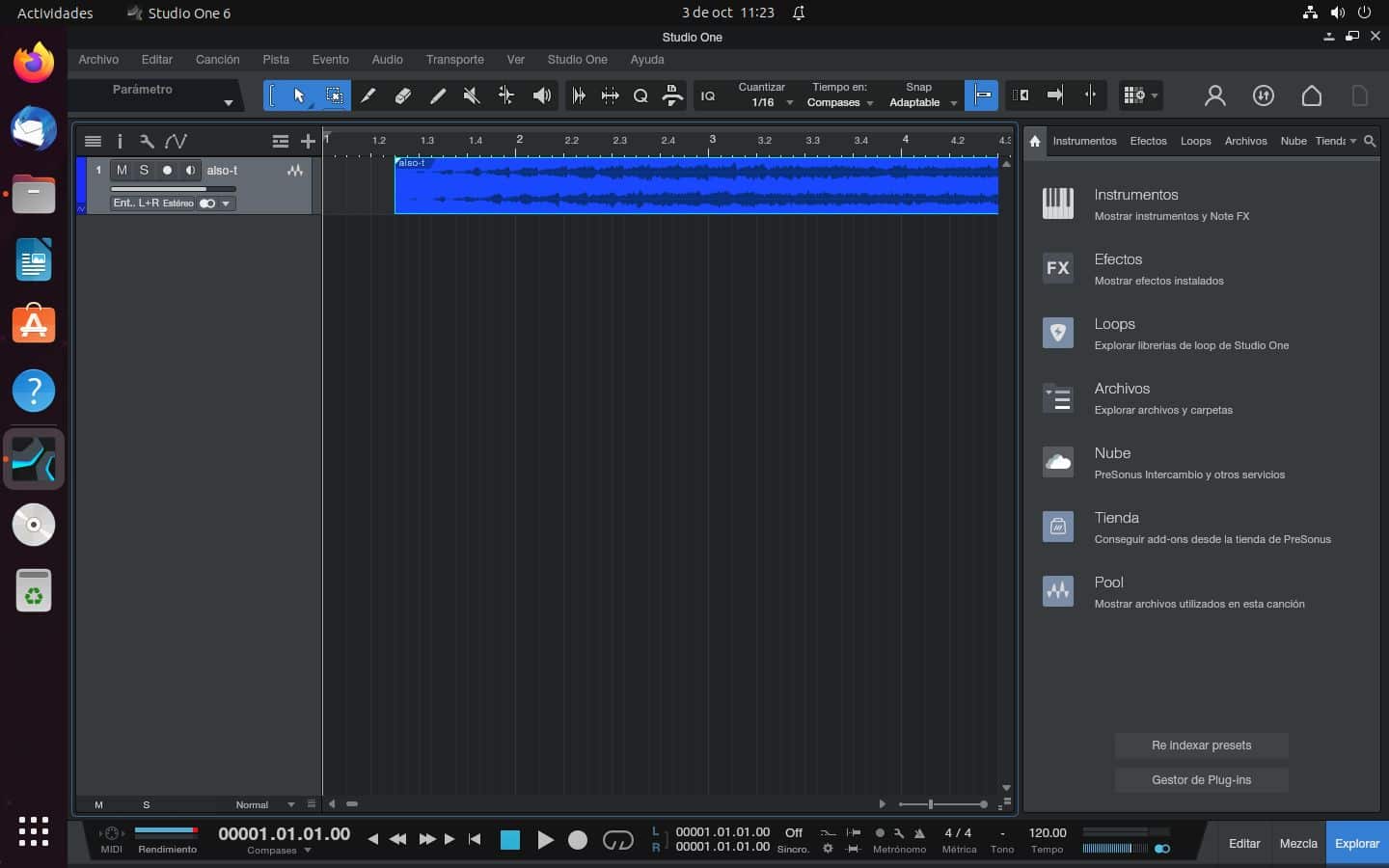Open the Cuantizar 1/16 dropdown
The height and width of the screenshot is (868, 1389).
coord(790,103)
